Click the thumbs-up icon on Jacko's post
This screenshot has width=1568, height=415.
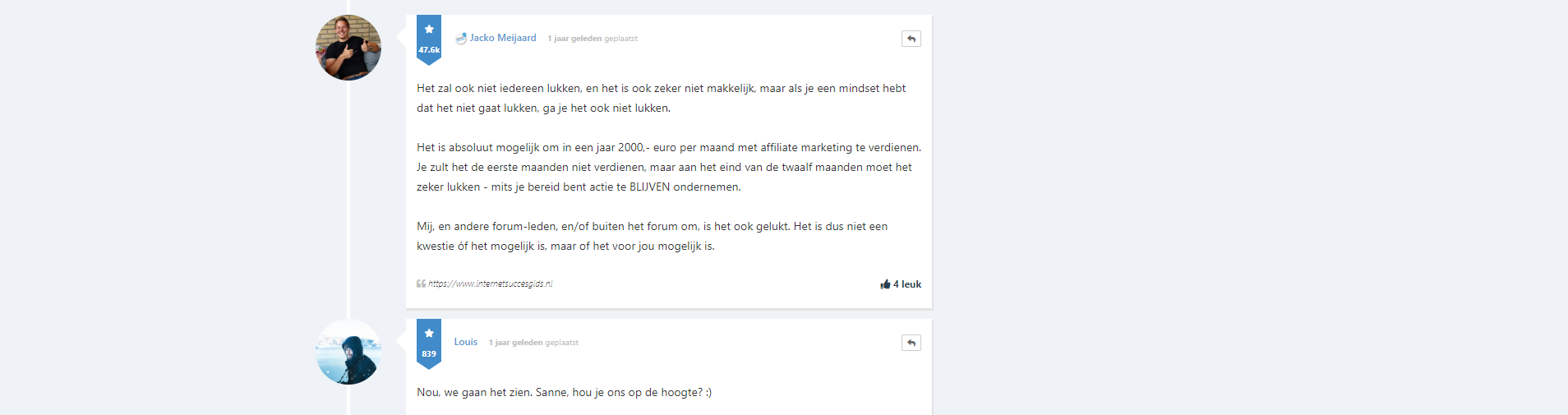tap(885, 284)
